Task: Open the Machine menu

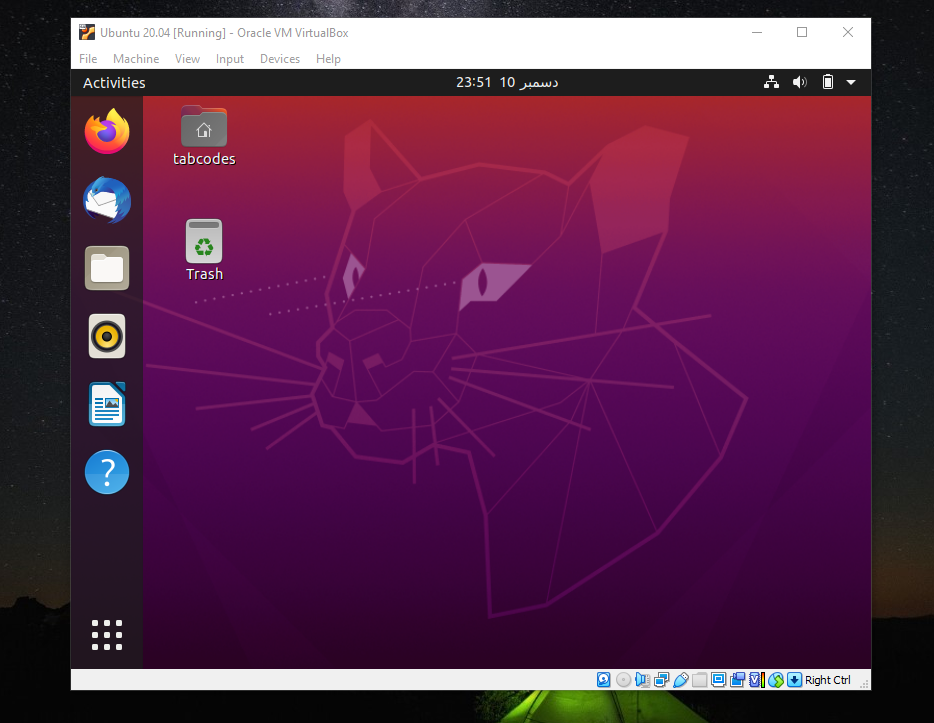Action: tap(135, 59)
